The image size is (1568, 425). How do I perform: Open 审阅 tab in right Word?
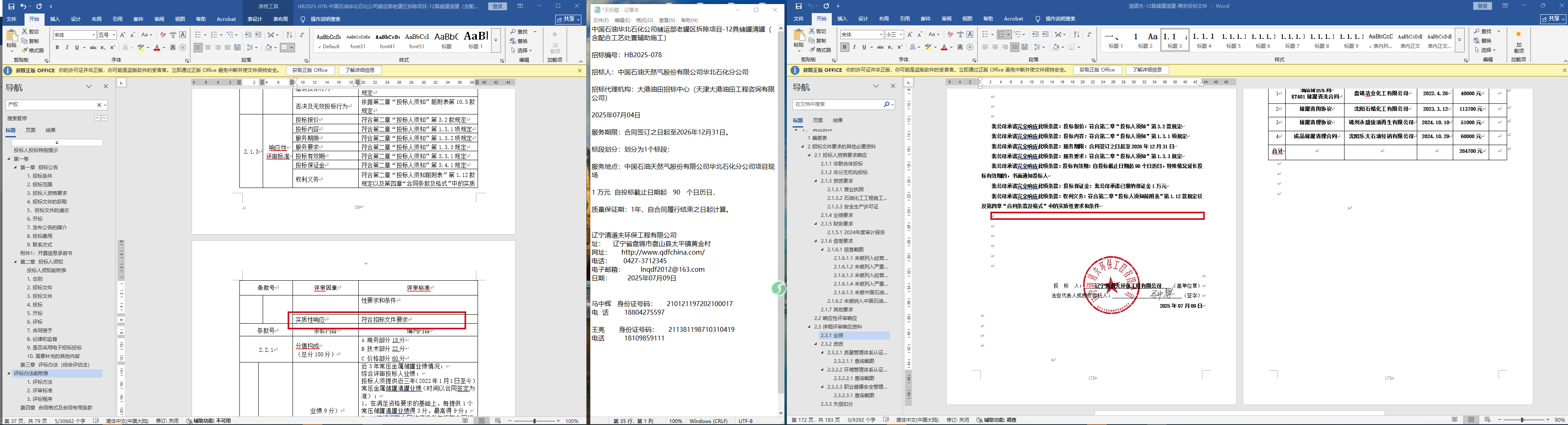click(947, 19)
